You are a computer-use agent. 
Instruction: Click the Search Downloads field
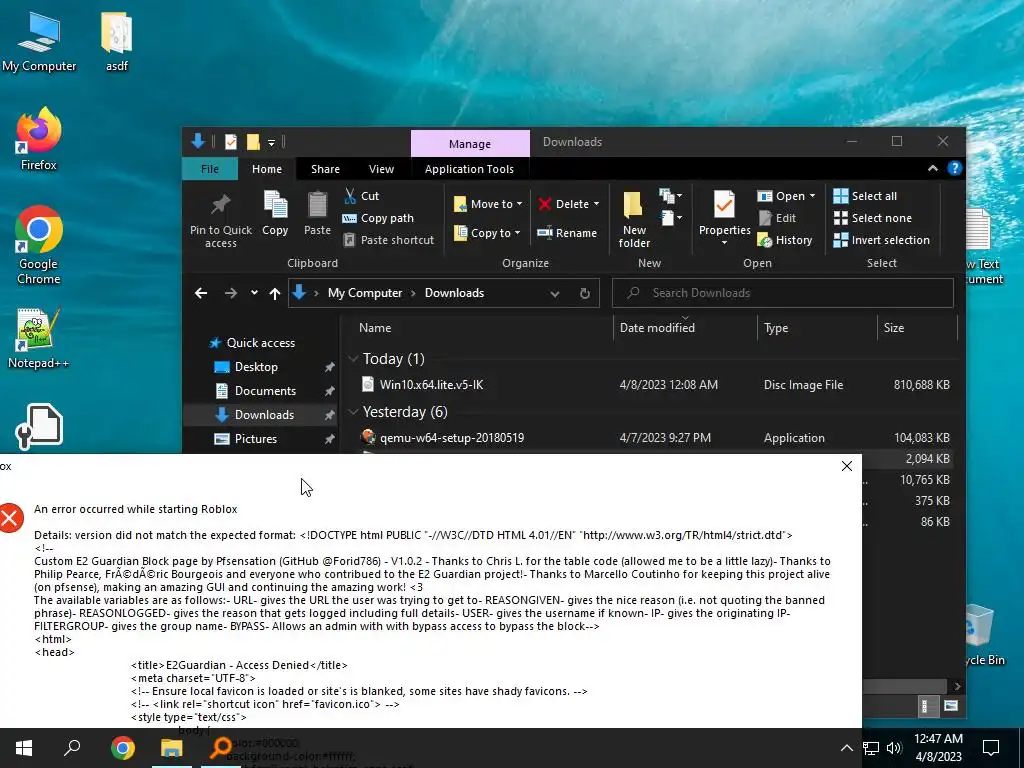point(782,293)
